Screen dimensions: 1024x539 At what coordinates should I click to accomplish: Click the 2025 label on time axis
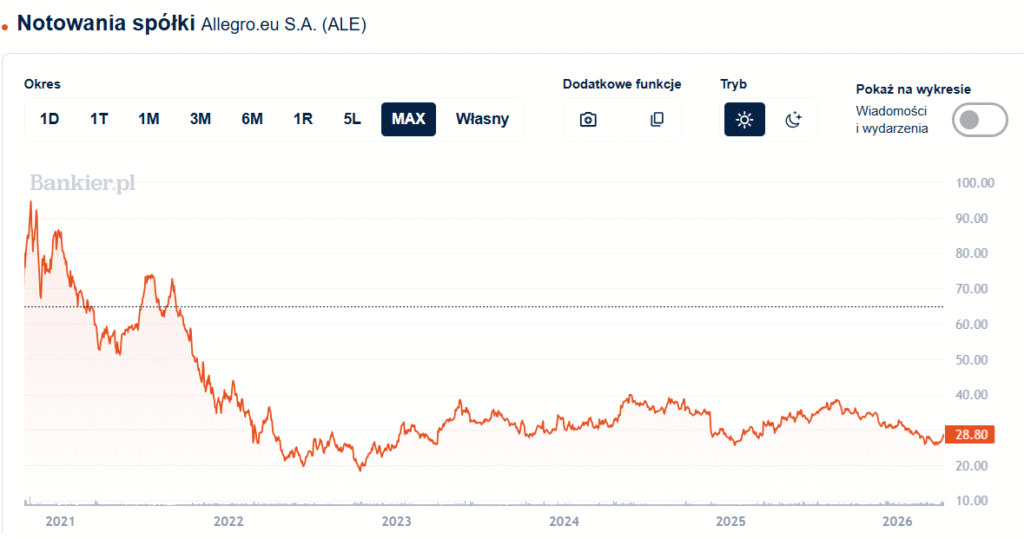[731, 522]
